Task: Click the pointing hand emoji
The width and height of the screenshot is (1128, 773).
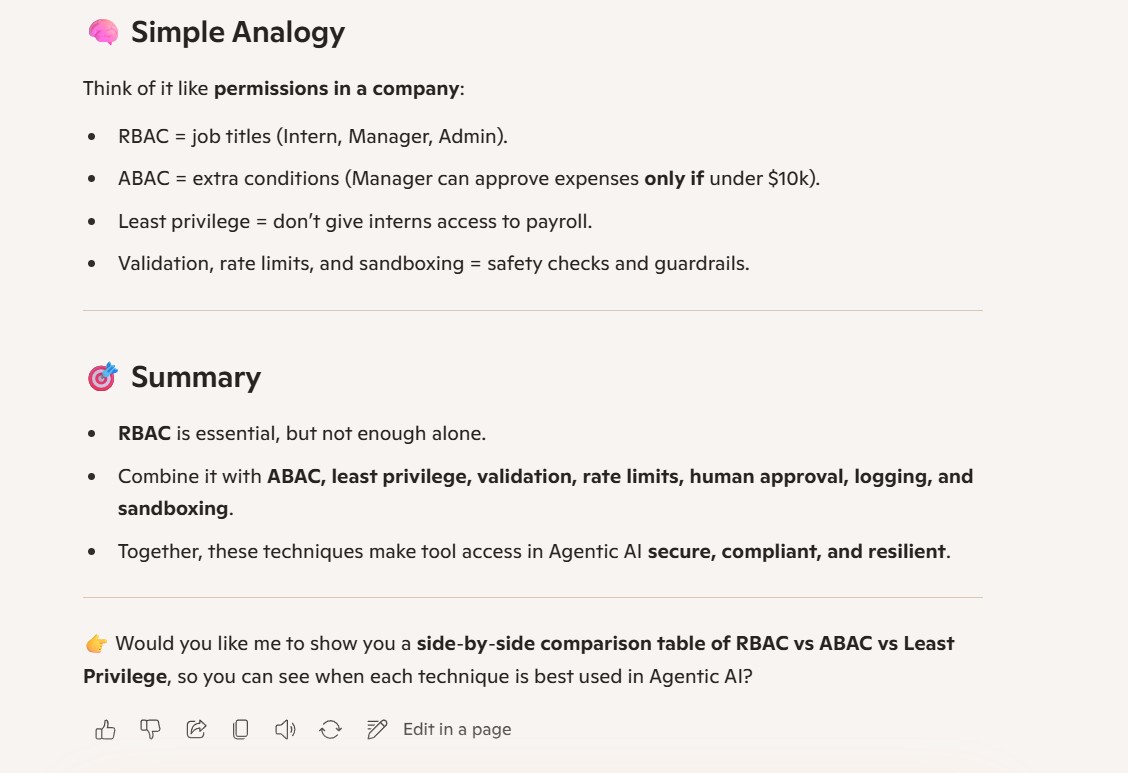Action: [x=96, y=644]
